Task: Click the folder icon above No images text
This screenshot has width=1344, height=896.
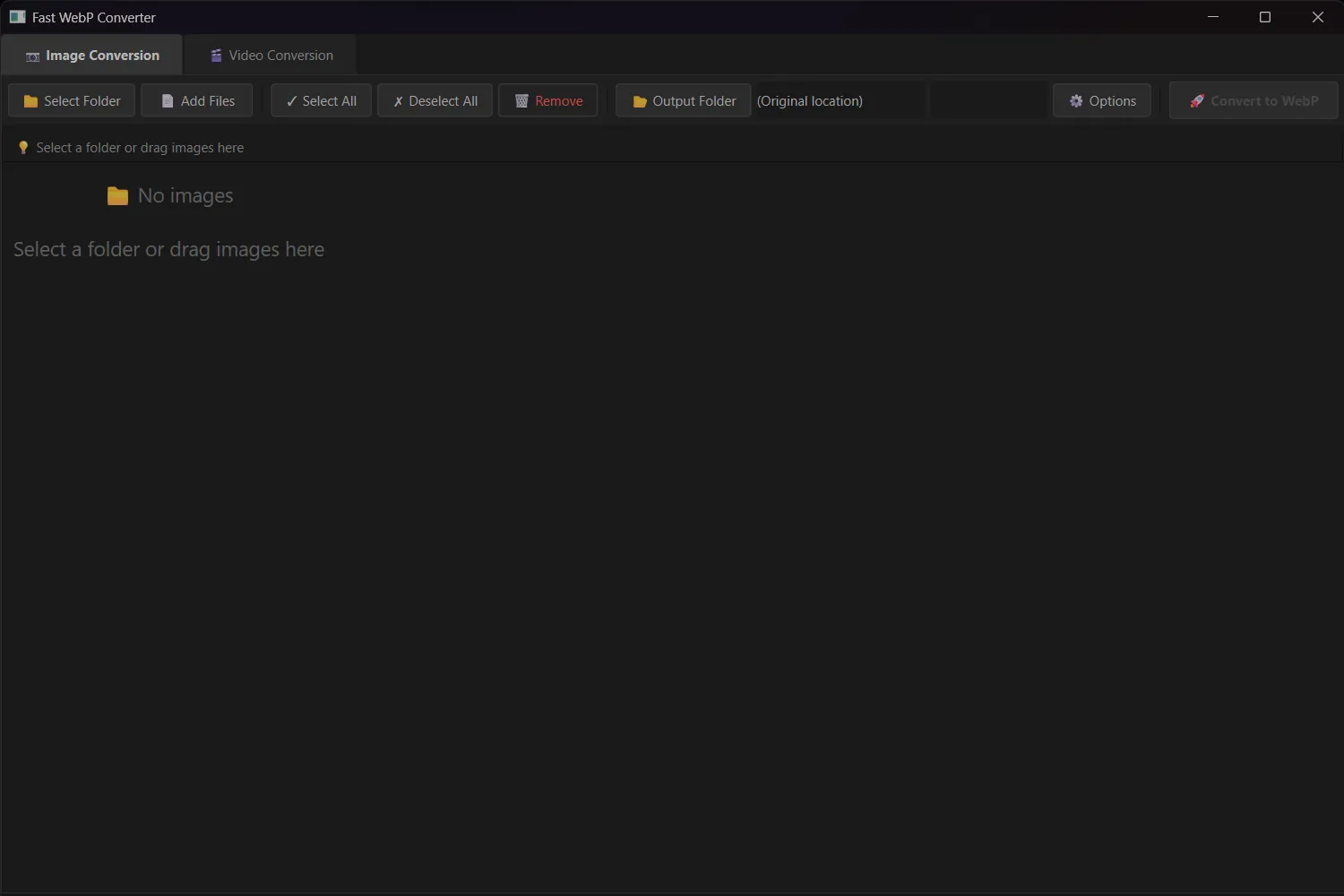Action: tap(116, 195)
